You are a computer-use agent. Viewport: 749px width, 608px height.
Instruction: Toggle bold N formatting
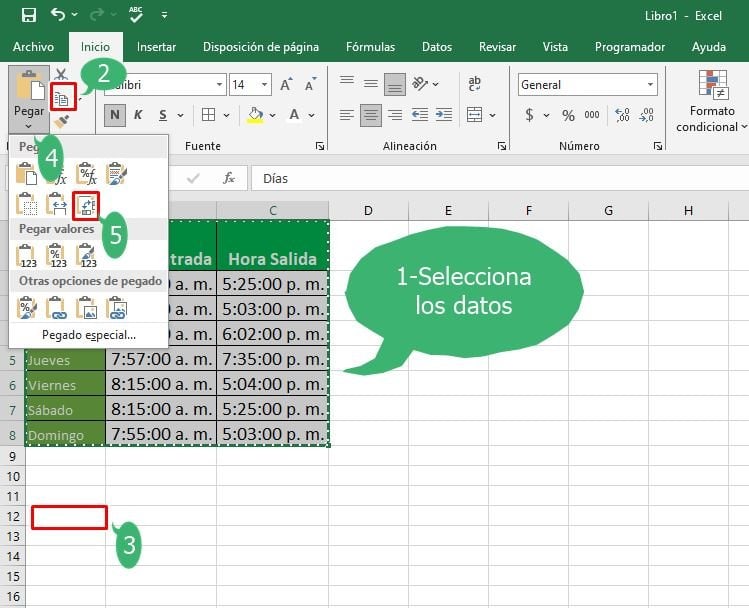point(115,115)
